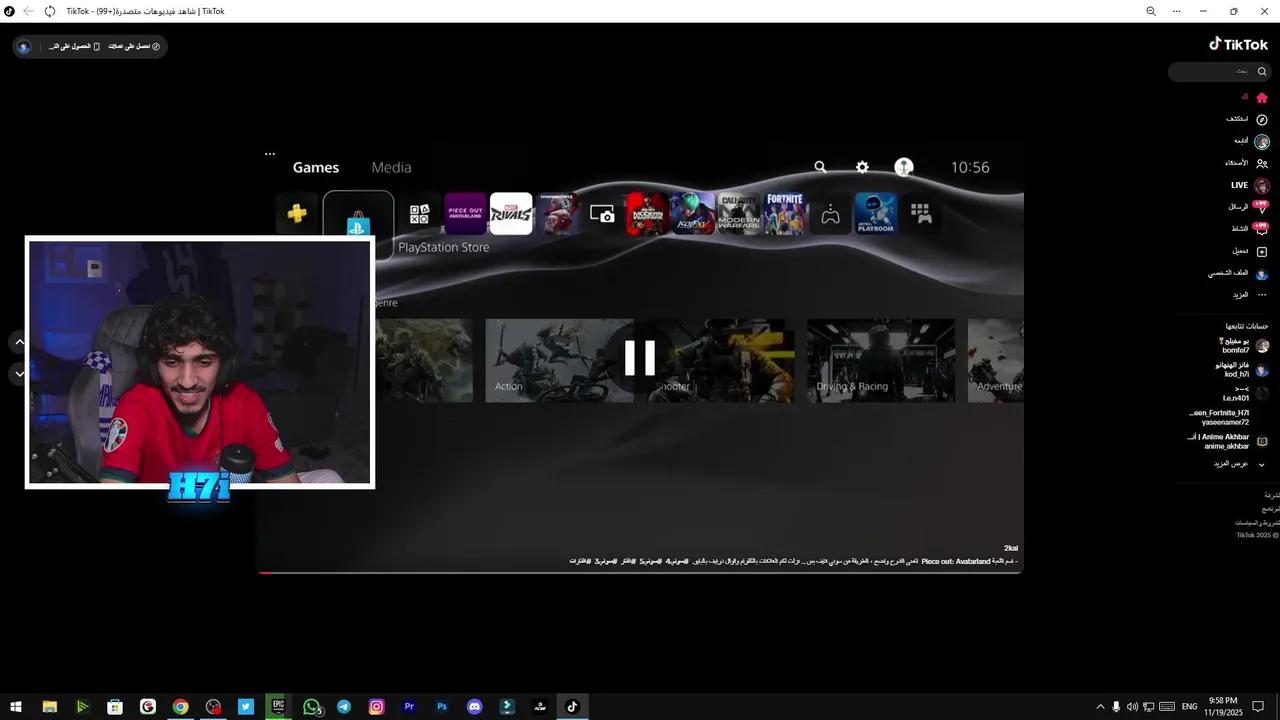1280x720 pixels.
Task: Click the refresh icon in title bar
Action: (50, 11)
